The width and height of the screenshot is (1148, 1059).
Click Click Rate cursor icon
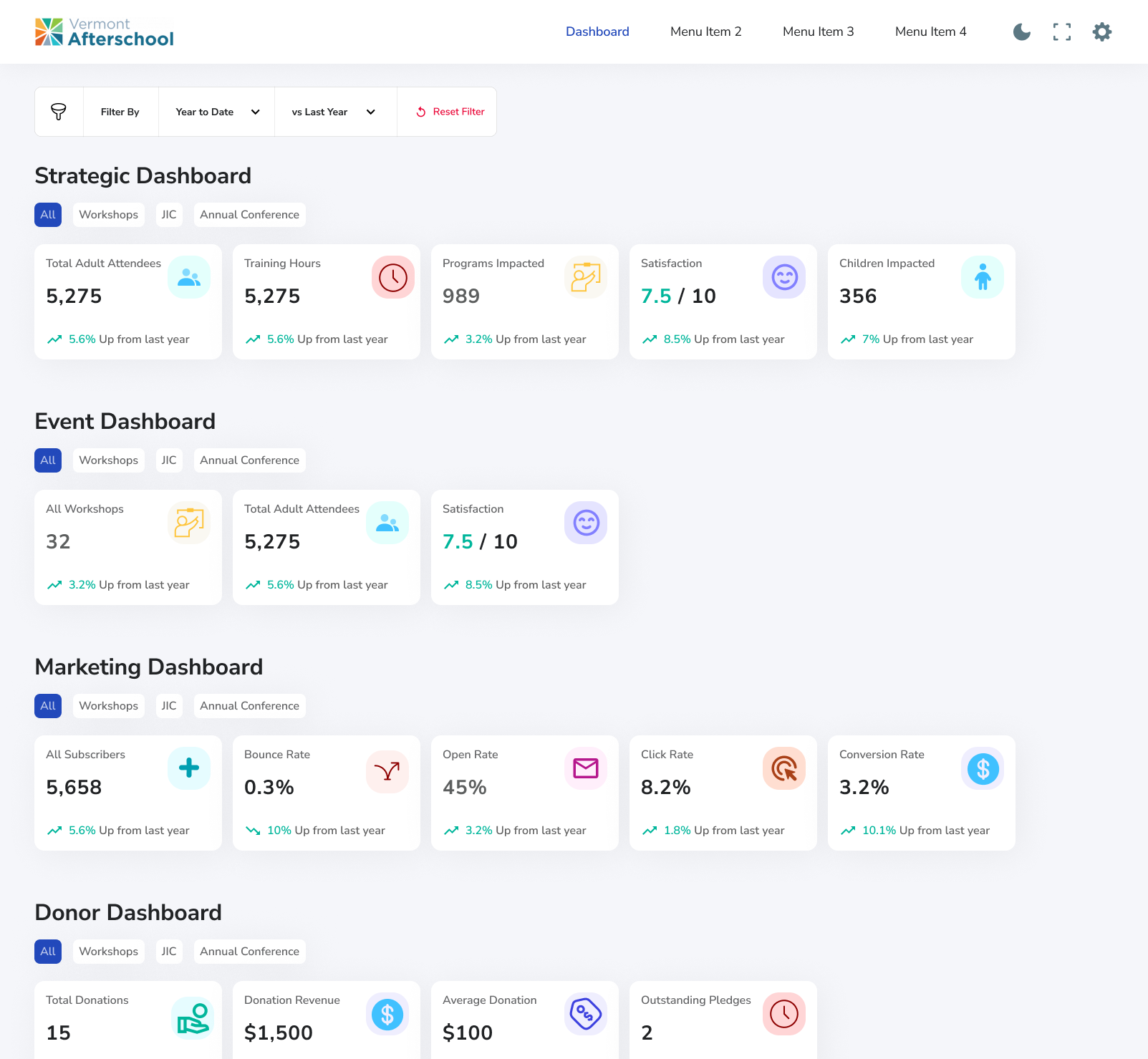point(784,768)
